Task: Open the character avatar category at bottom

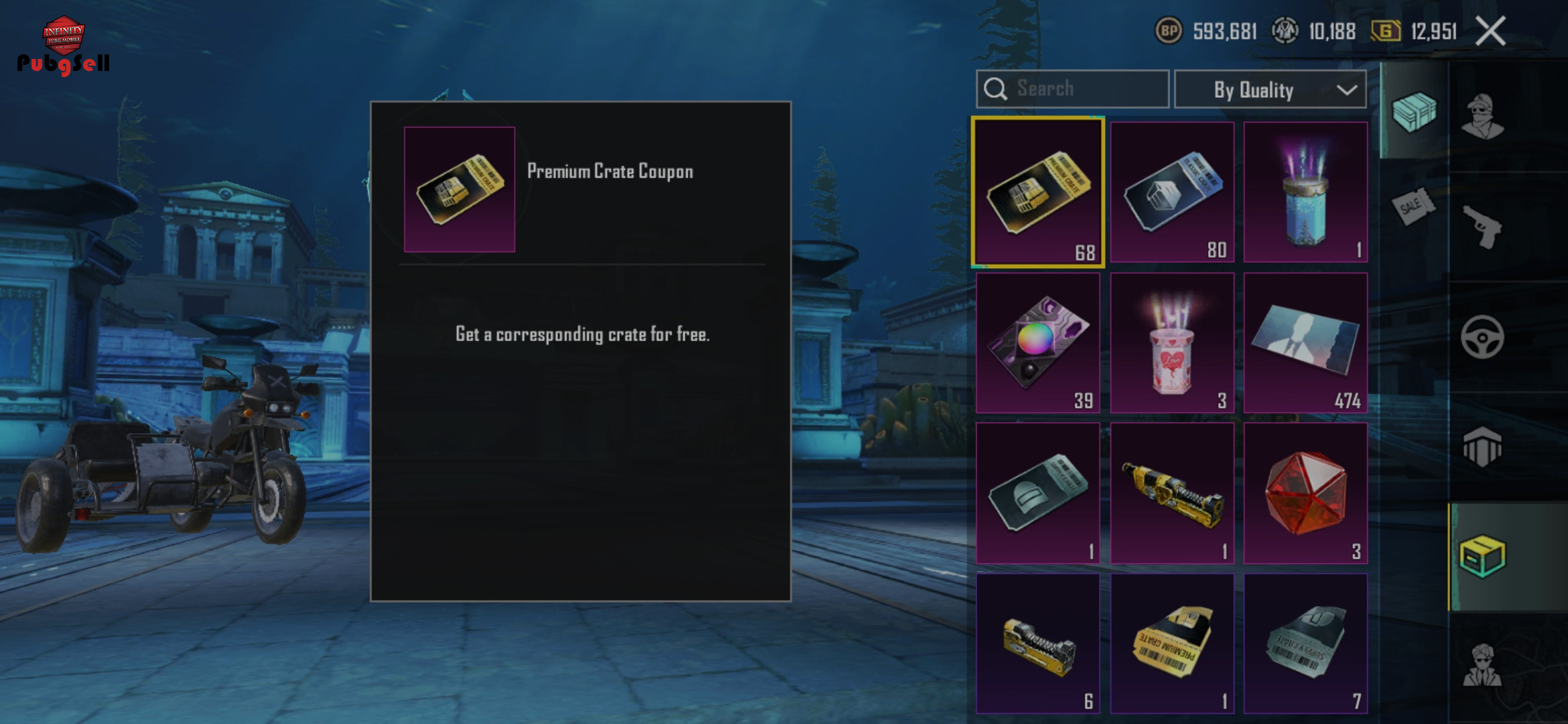Action: pos(1482,665)
